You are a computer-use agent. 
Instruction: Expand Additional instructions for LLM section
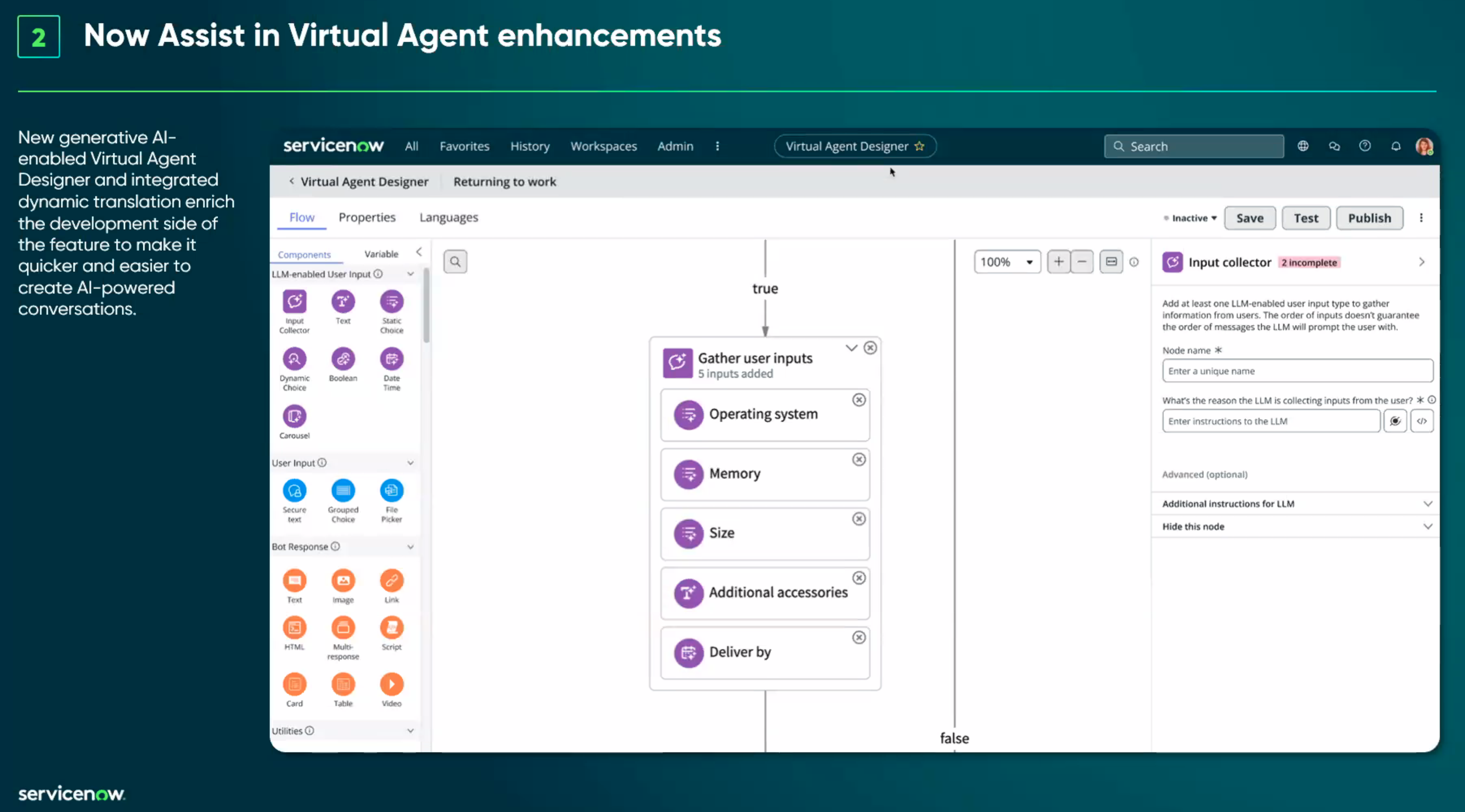pos(1296,504)
